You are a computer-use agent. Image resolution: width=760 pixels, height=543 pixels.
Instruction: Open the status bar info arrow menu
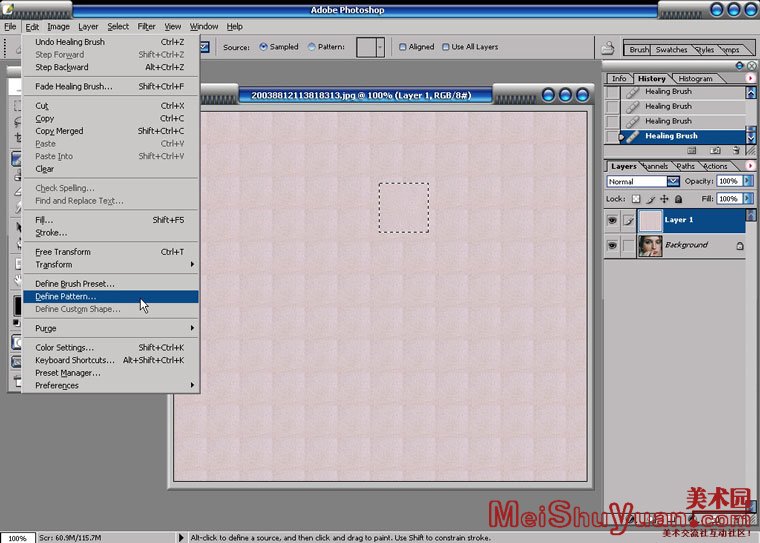point(181,537)
